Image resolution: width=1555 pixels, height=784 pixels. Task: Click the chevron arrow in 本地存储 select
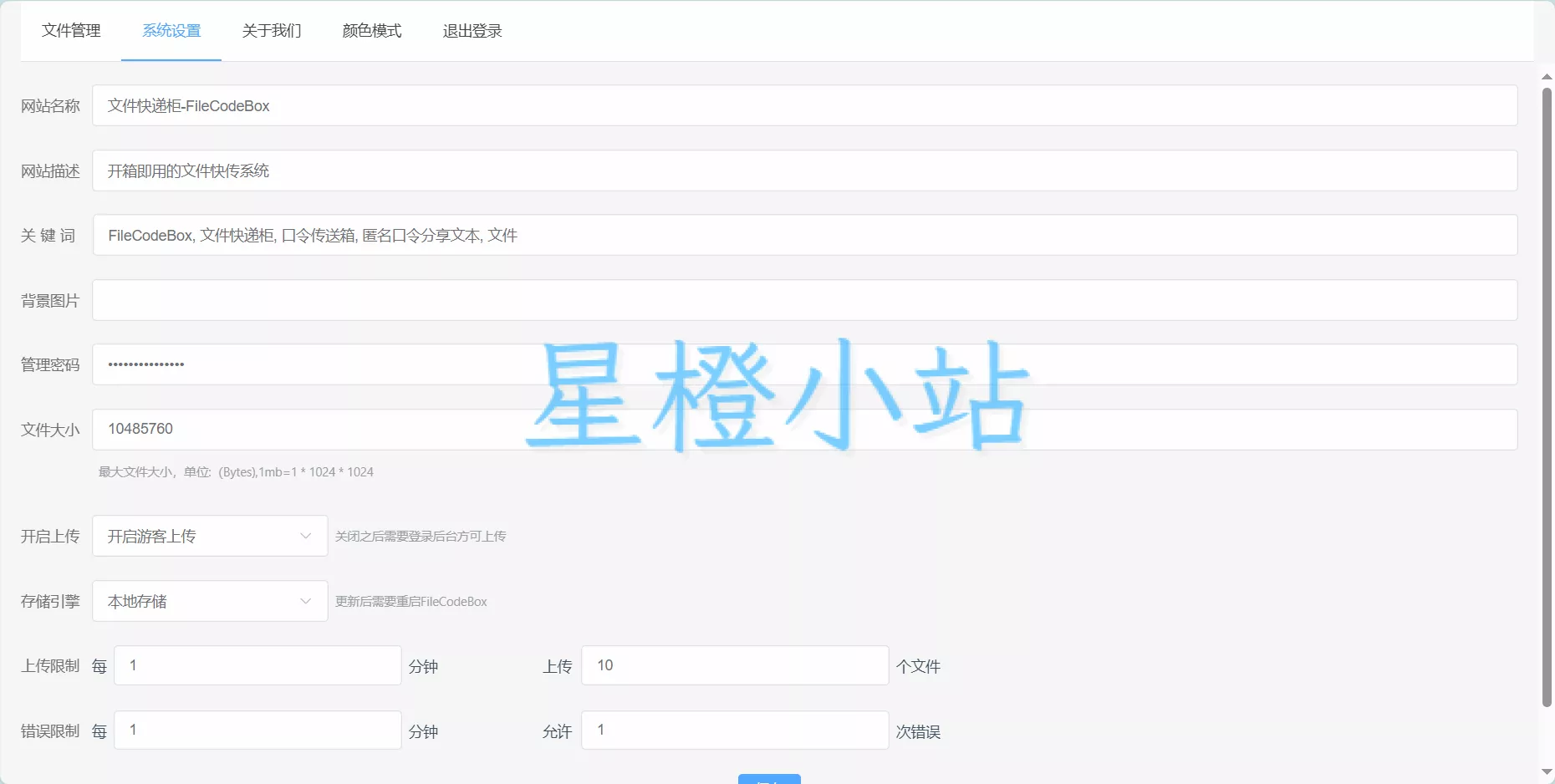point(306,601)
